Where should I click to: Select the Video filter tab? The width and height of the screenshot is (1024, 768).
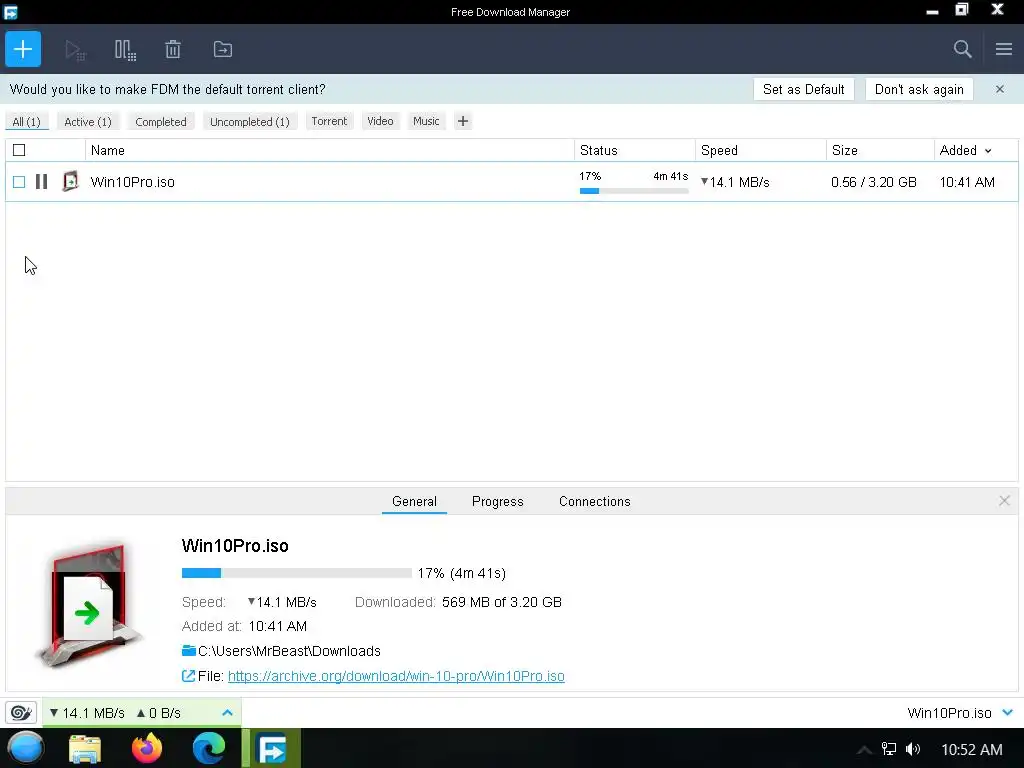[380, 121]
